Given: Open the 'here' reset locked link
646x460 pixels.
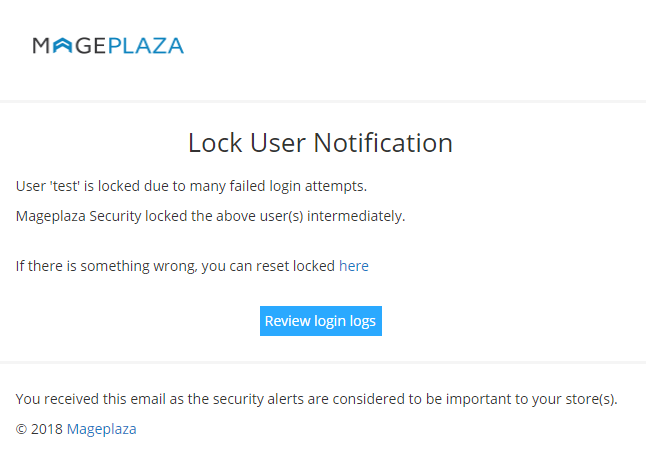Looking at the screenshot, I should click(x=354, y=266).
